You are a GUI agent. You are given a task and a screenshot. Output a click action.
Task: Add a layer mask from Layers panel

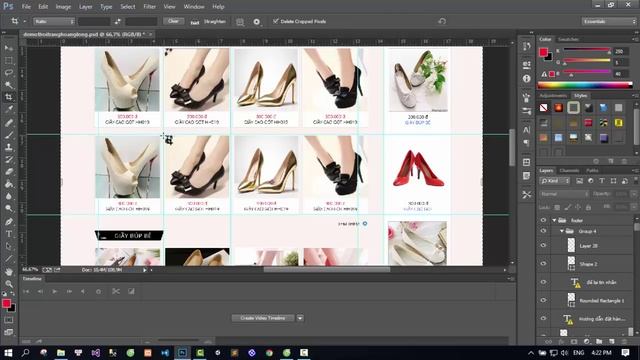574,341
